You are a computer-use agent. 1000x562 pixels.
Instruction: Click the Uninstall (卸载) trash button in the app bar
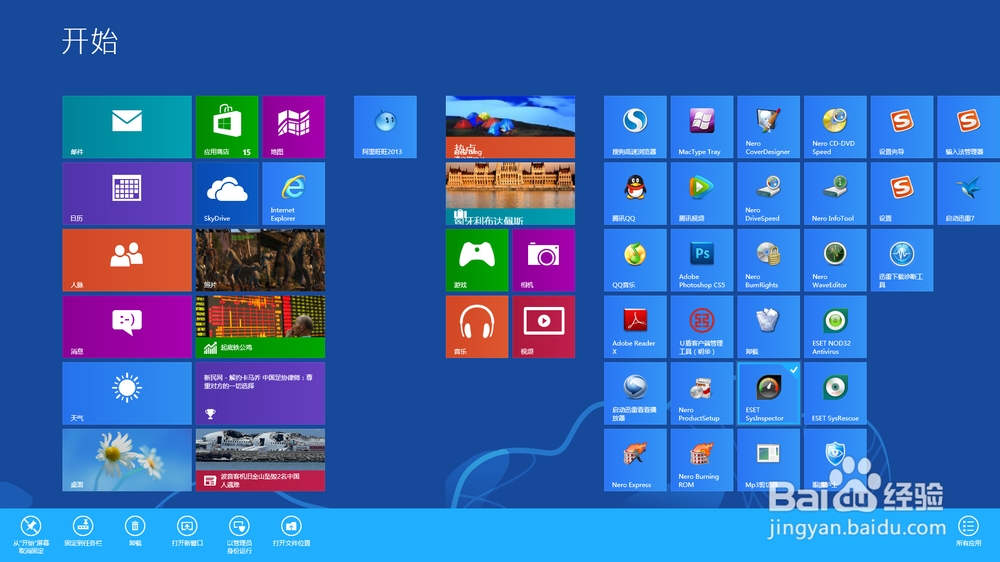point(135,531)
